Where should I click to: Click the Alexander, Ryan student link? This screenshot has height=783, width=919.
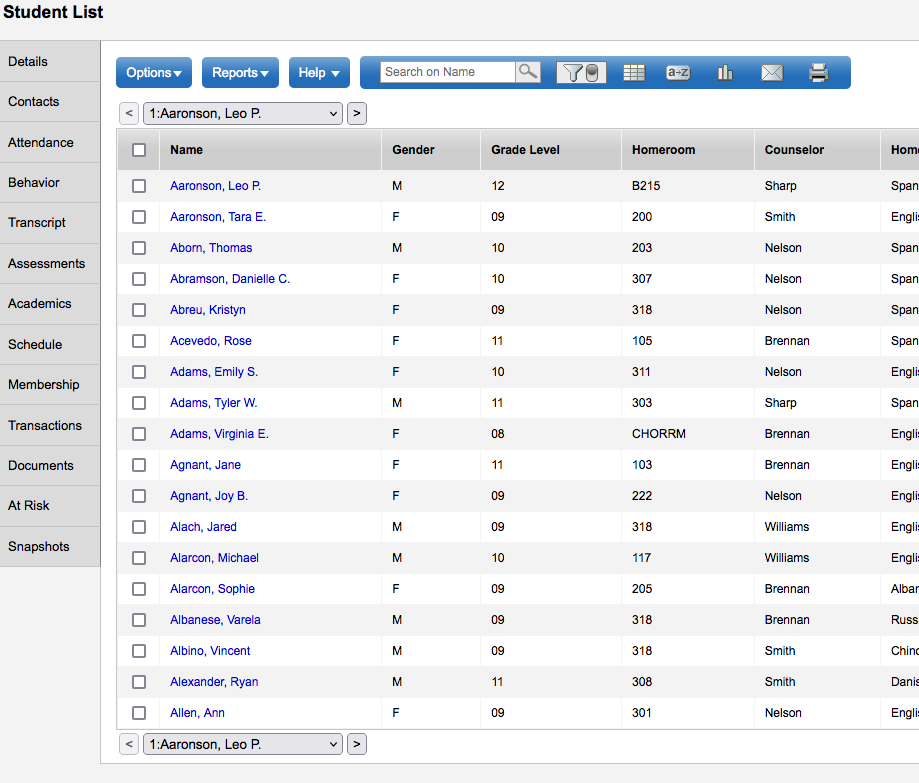pyautogui.click(x=214, y=682)
